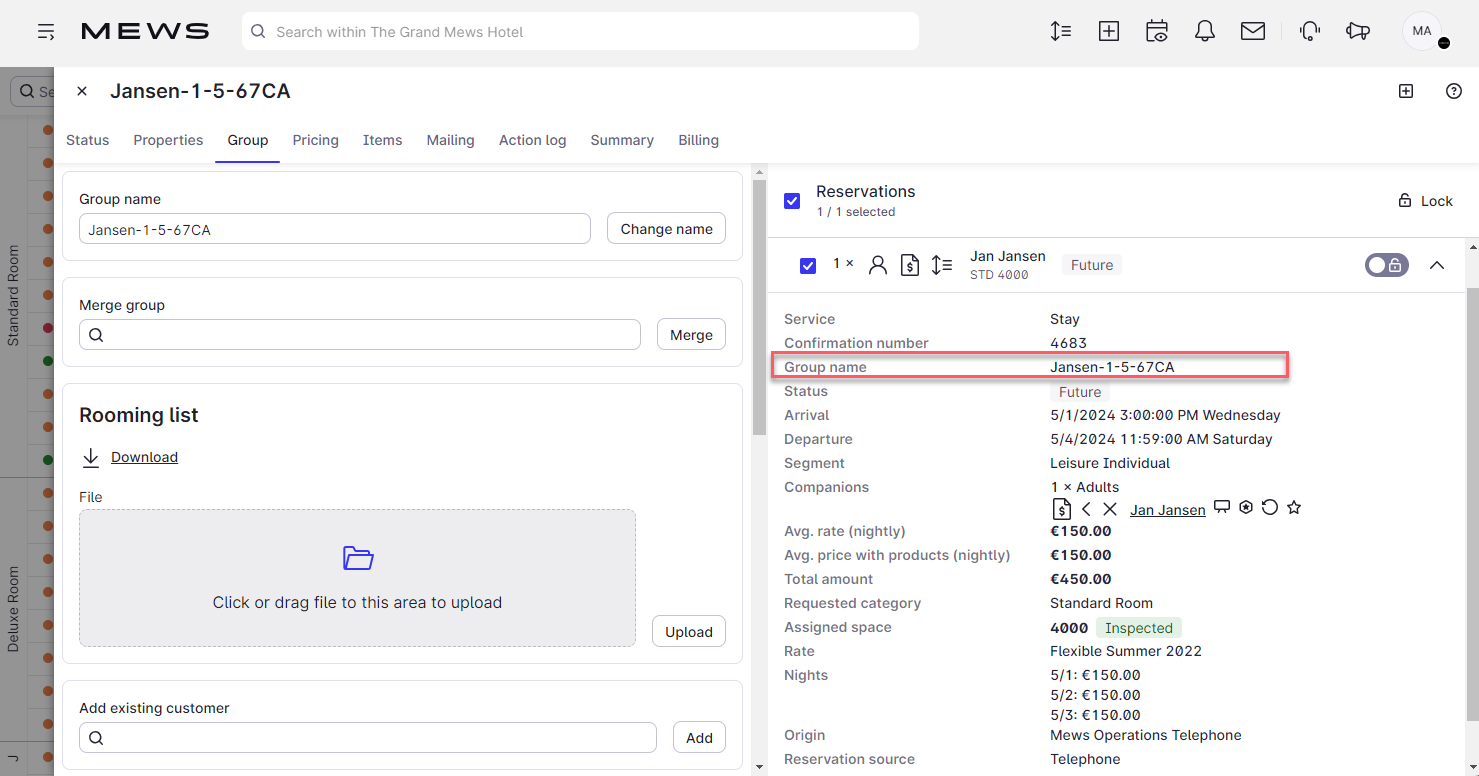Open the calendar view icon in top bar
The image size is (1479, 776).
point(1157,31)
